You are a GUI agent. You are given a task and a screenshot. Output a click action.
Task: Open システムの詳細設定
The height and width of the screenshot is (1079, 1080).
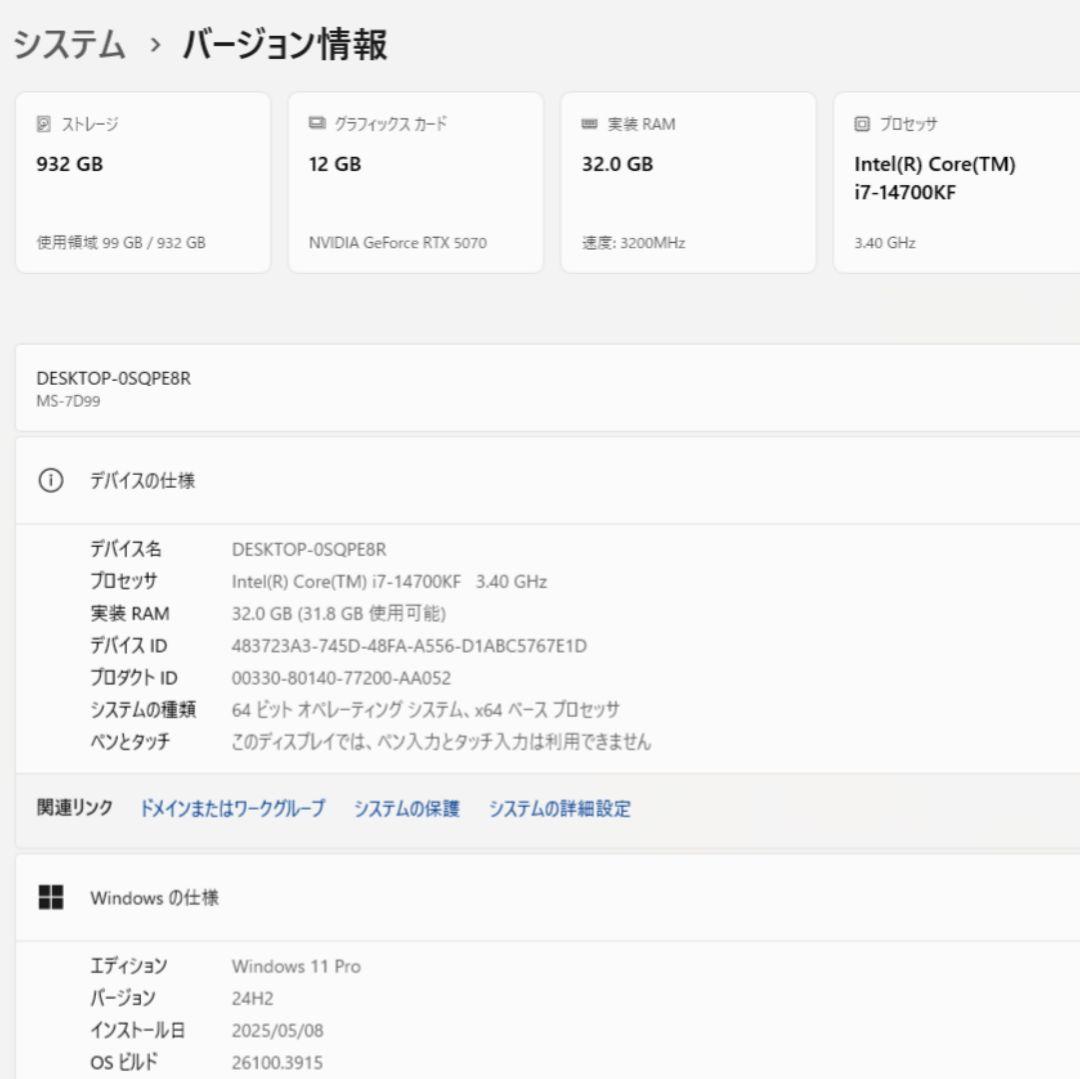click(560, 809)
